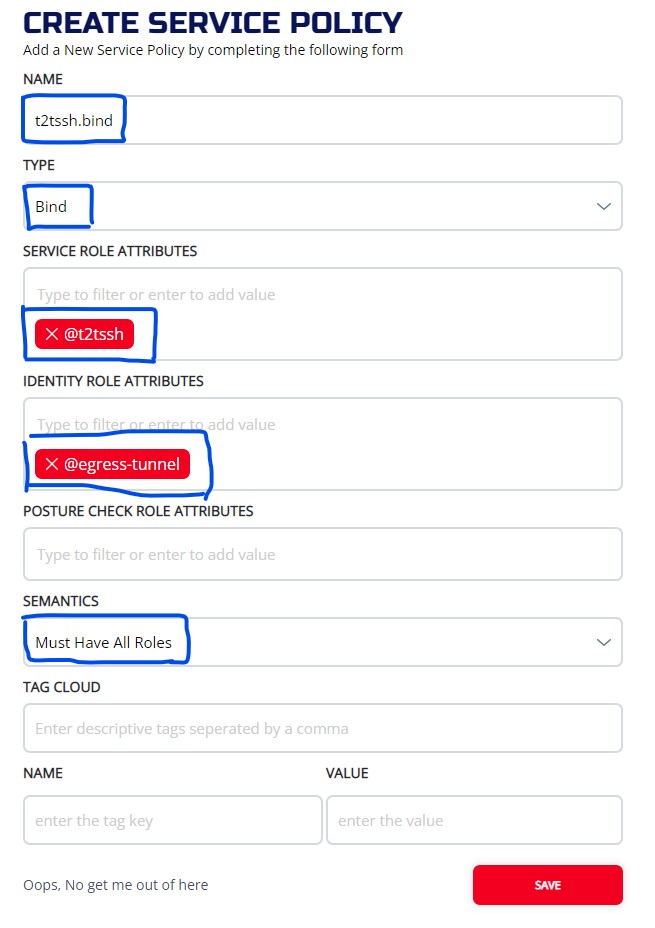This screenshot has height=928, width=655.
Task: Click the 'enter the value' field
Action: (474, 821)
